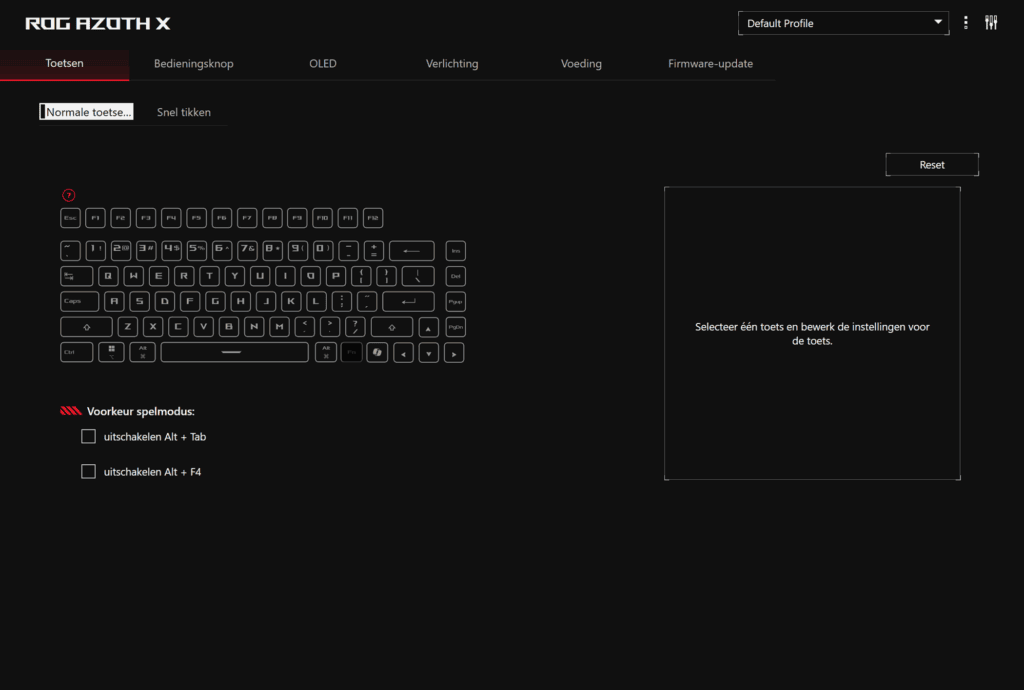Select the G key on the keyboard
The image size is (1024, 690).
pos(215,302)
